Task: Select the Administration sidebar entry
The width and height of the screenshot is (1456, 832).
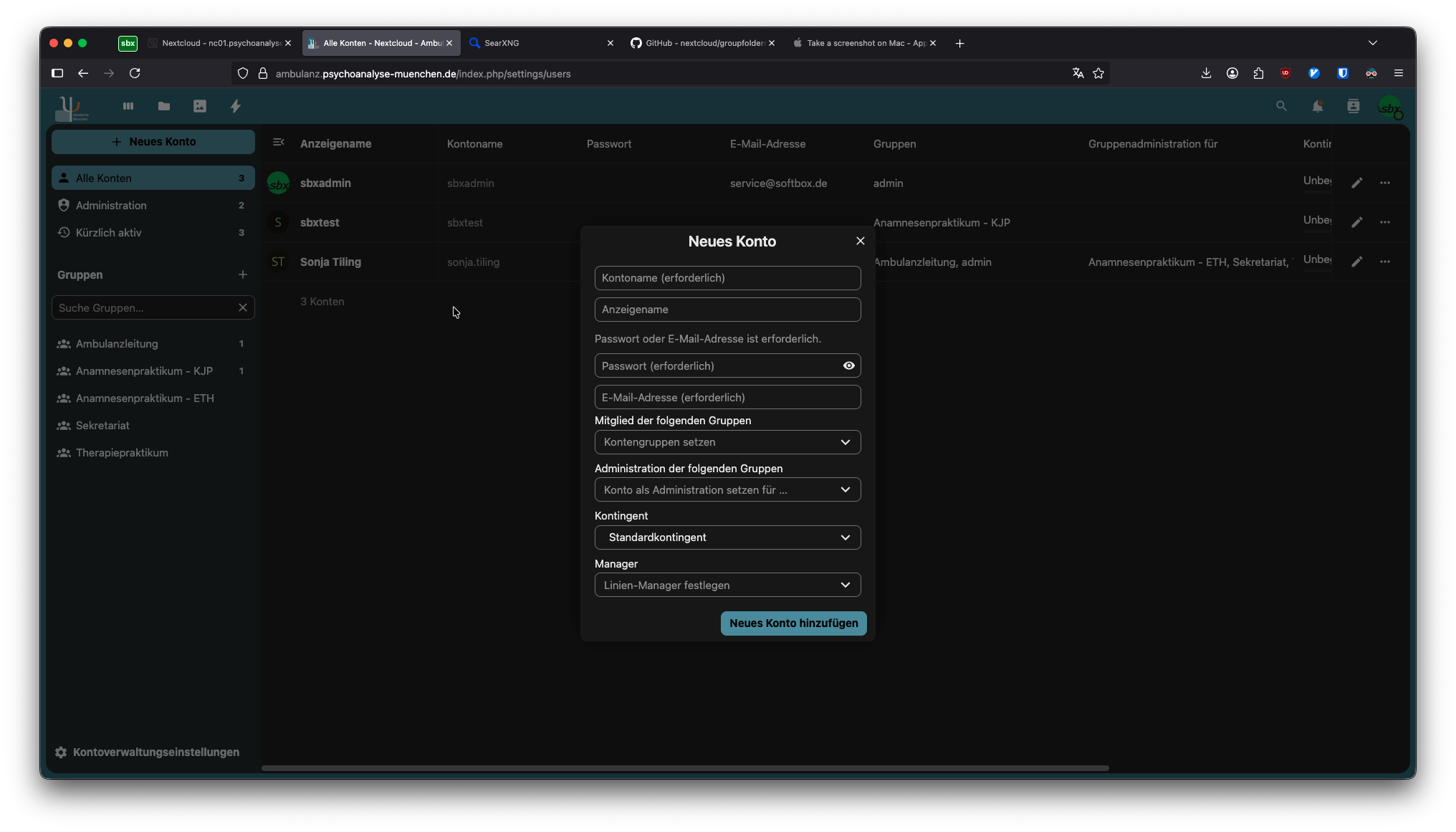Action: [111, 206]
